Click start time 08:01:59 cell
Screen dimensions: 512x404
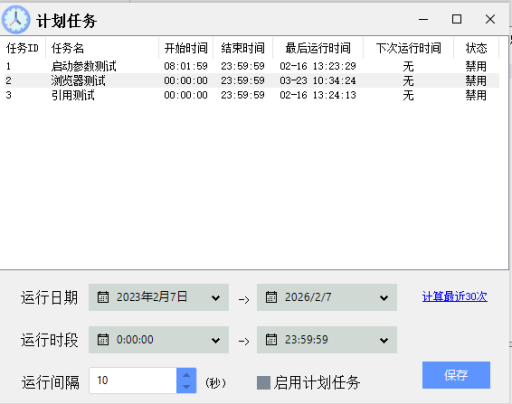186,66
